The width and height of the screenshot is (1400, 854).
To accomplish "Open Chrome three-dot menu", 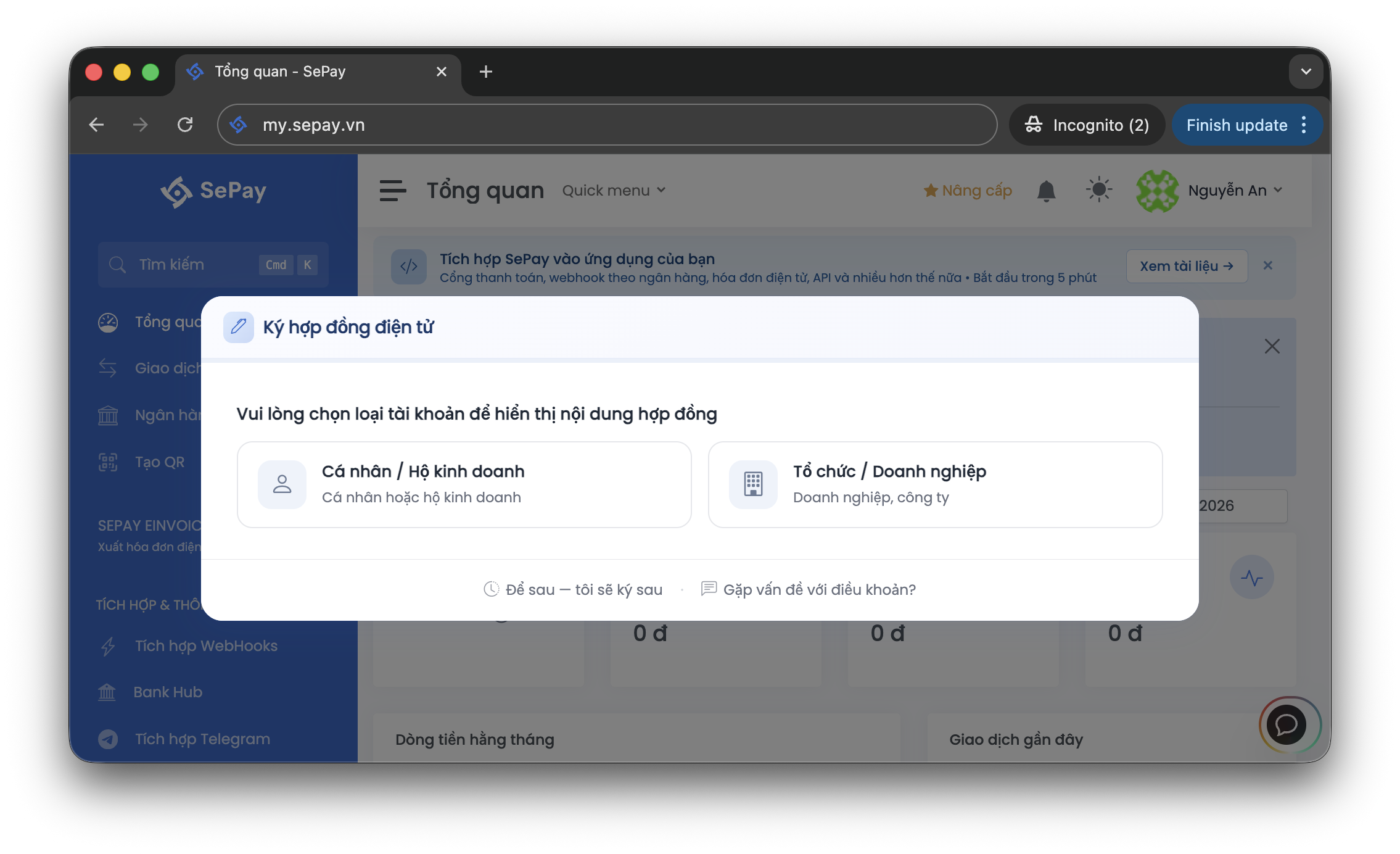I will [1304, 125].
